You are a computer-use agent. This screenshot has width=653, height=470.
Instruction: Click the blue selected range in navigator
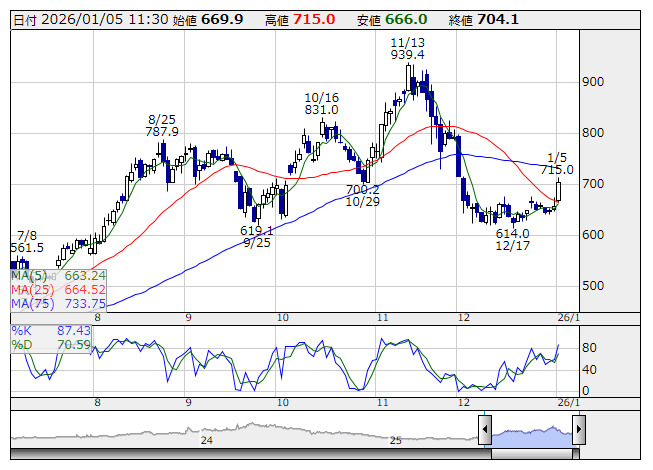[x=531, y=432]
